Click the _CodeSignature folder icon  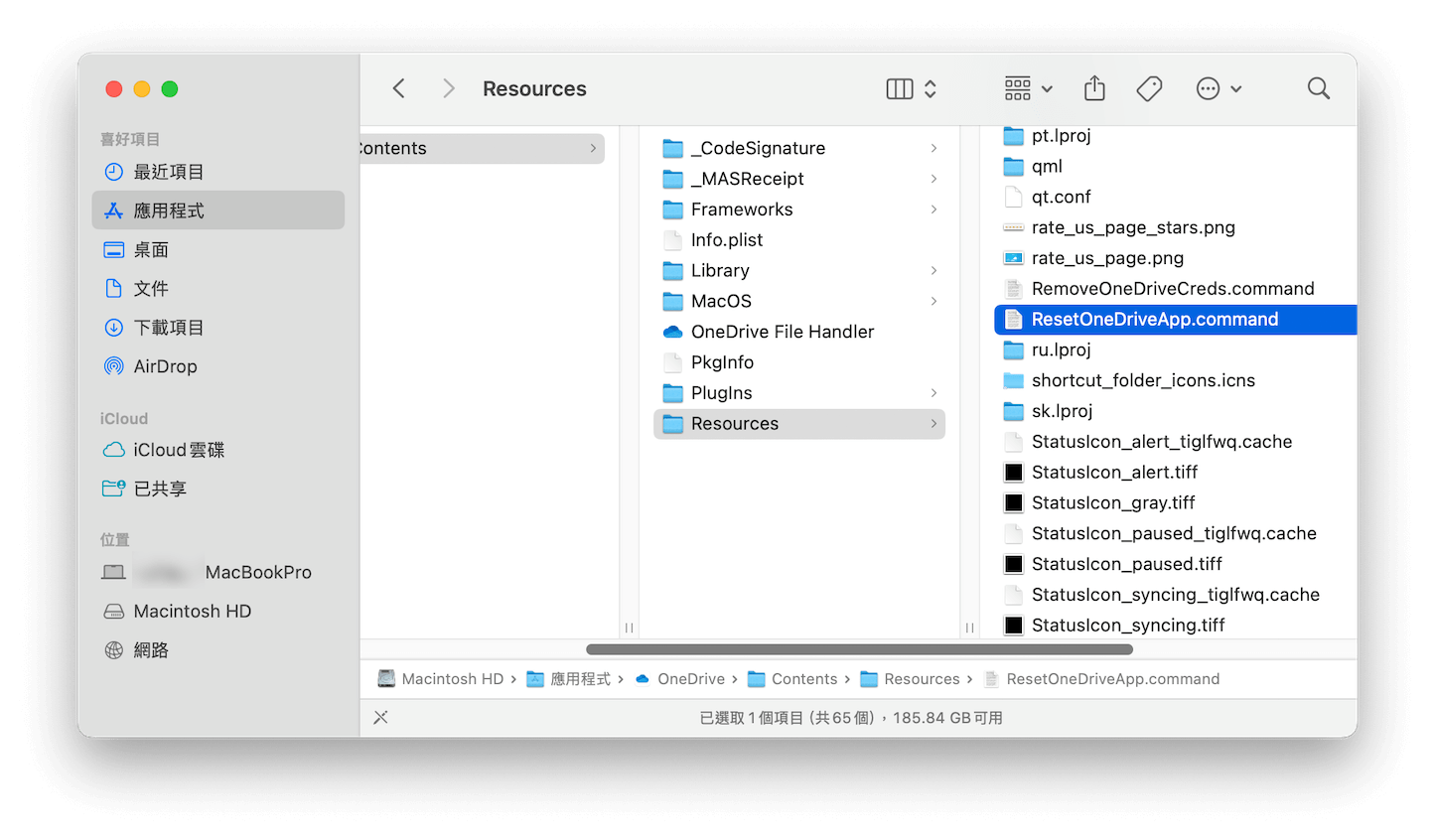click(x=673, y=148)
